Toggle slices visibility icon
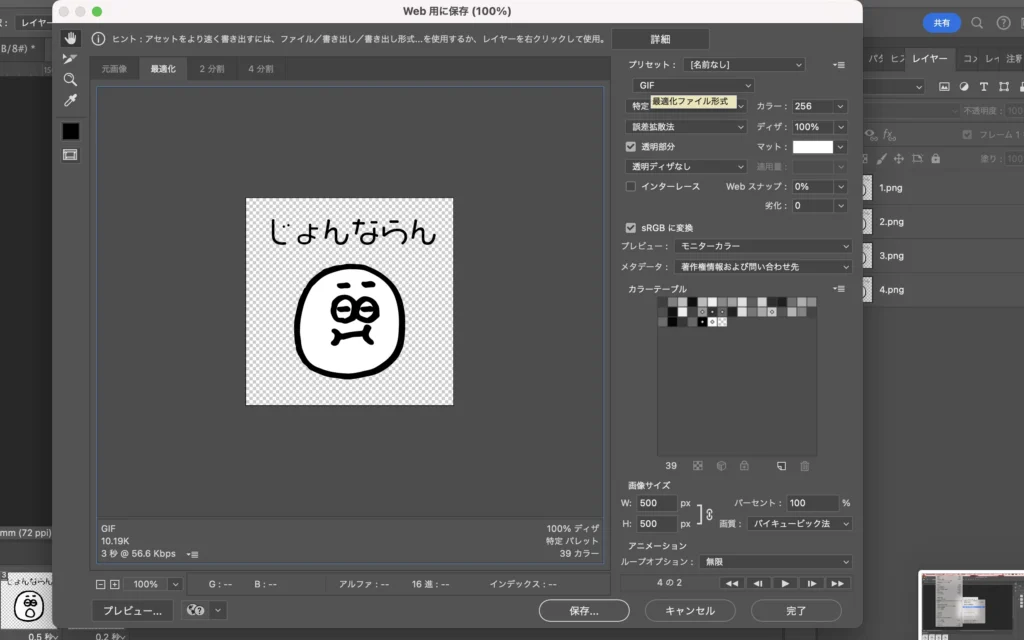1024x640 pixels. coord(70,155)
